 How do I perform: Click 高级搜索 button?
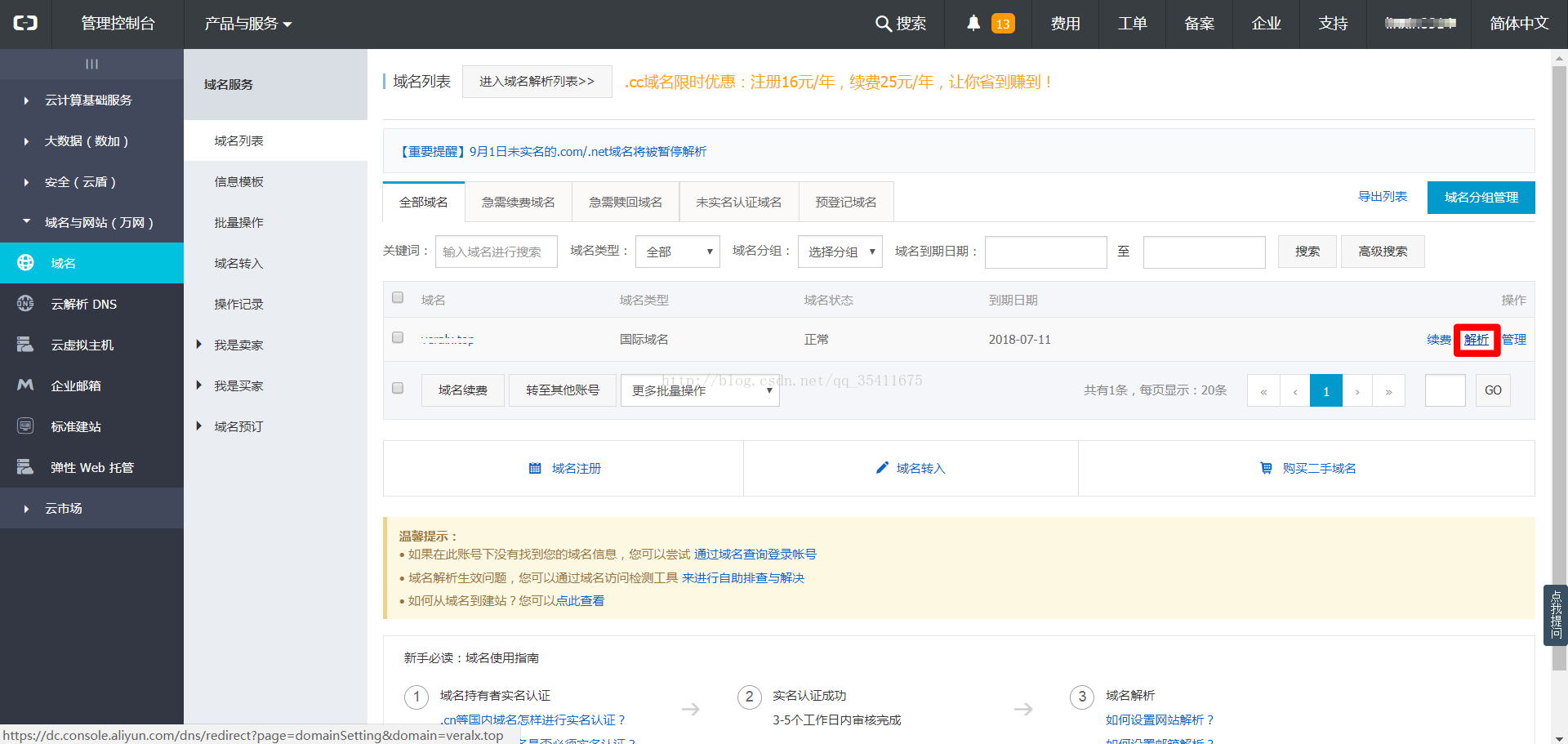1383,252
